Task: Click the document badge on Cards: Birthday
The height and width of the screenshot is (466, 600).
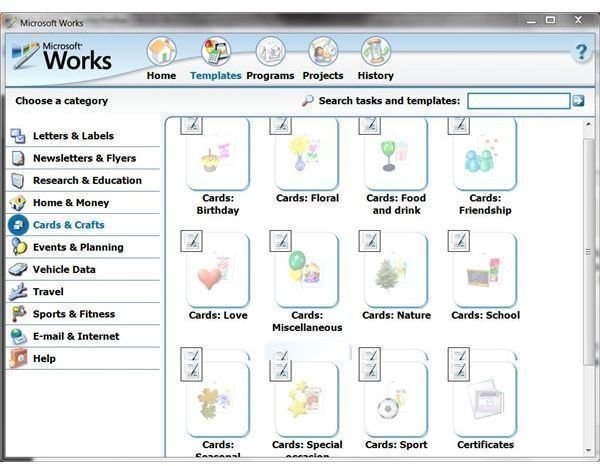Action: 191,125
